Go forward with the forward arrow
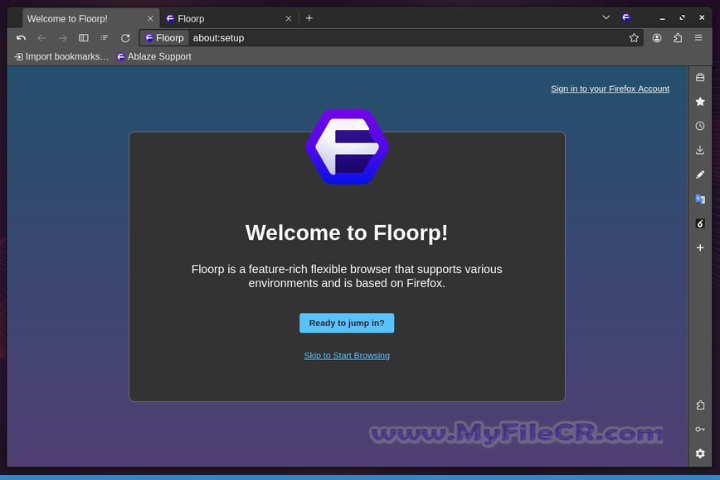The image size is (720, 480). (62, 38)
